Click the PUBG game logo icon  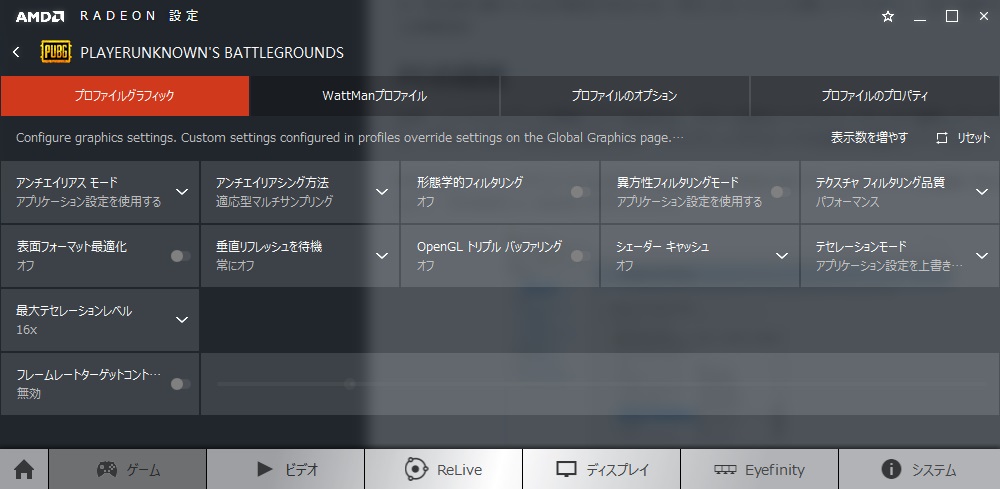56,52
